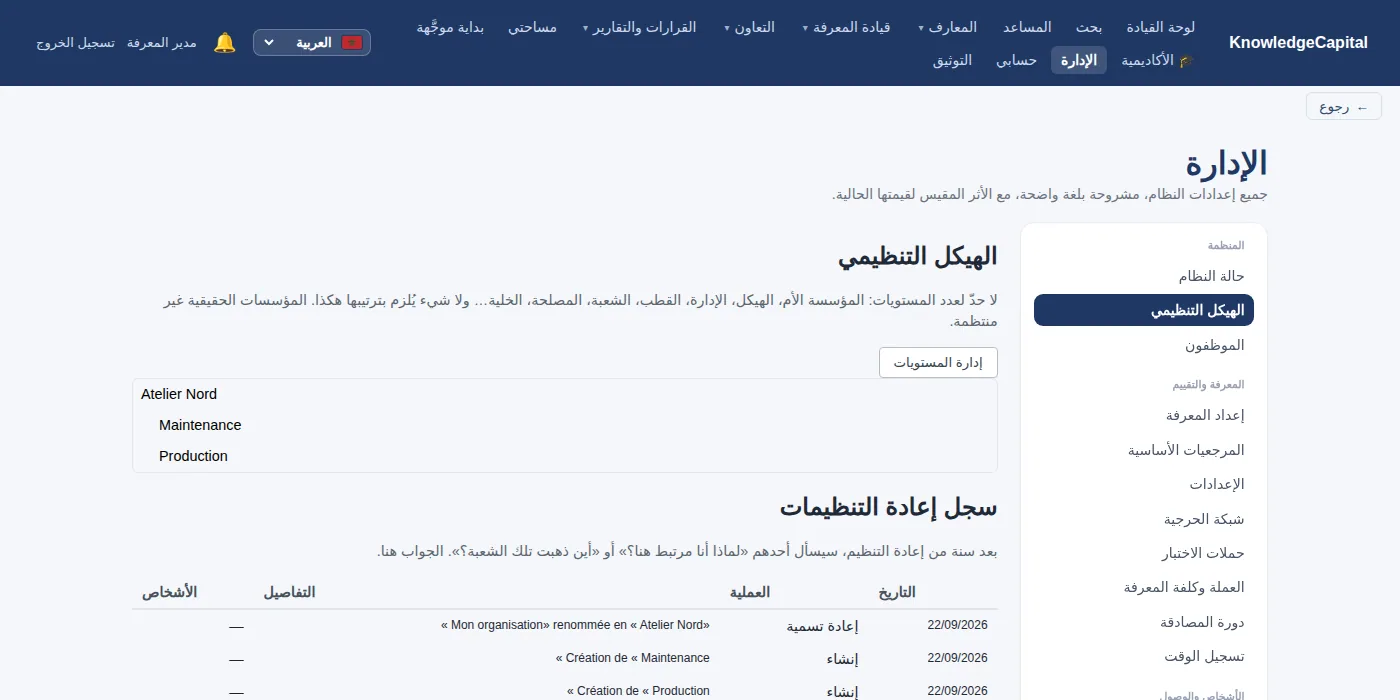Open المساعد navigation item
Viewport: 1400px width, 700px height.
pyautogui.click(x=1027, y=27)
